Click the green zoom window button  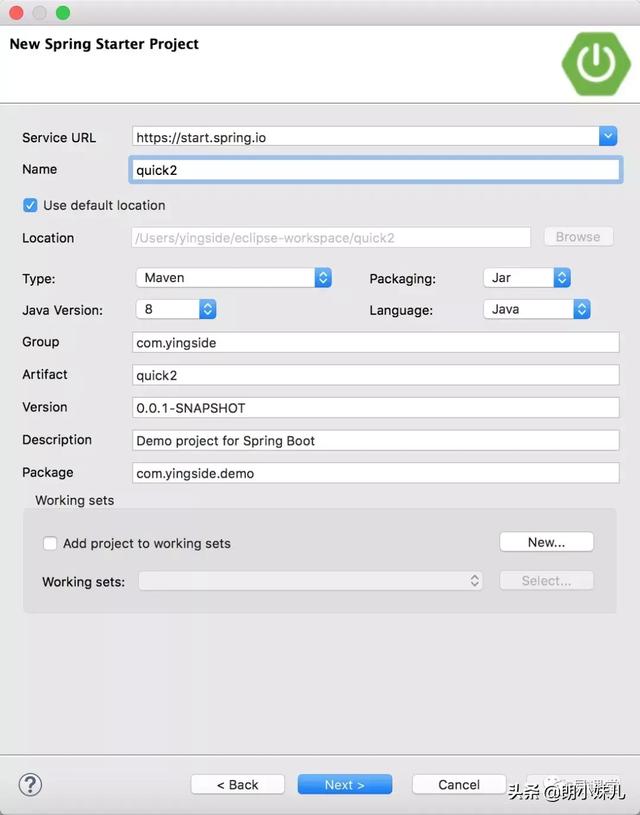63,12
